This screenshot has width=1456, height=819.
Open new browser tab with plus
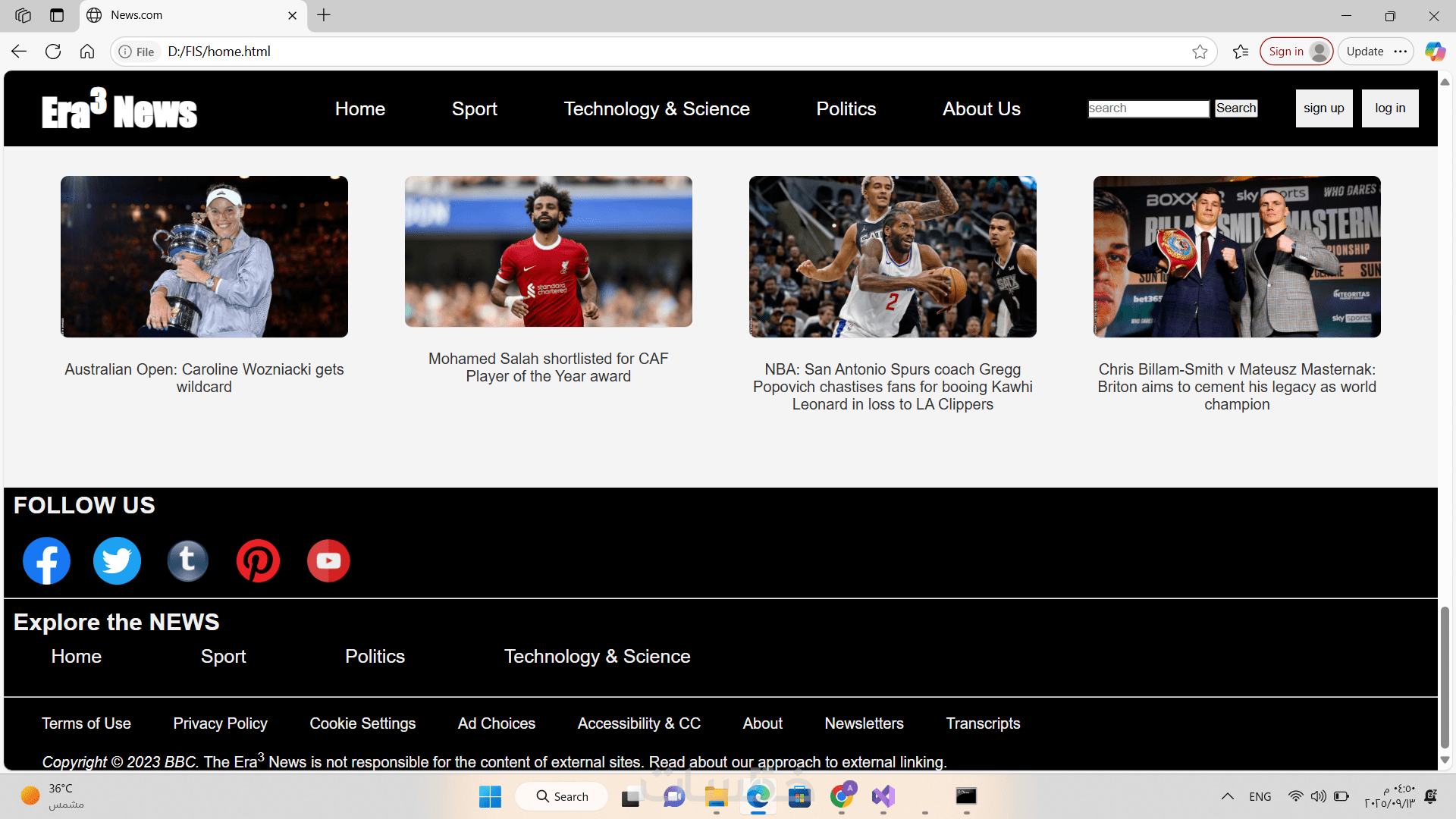point(324,15)
